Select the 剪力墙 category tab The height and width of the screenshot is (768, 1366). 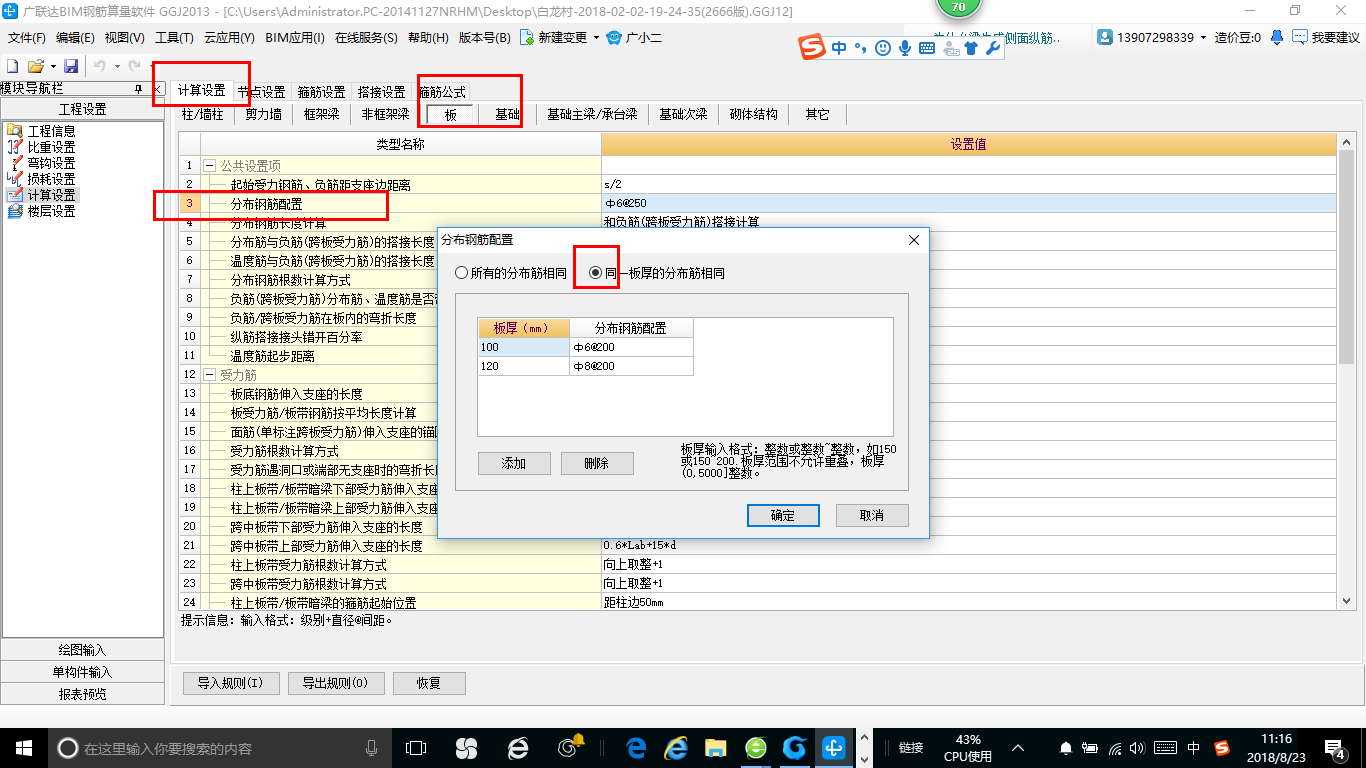(264, 115)
